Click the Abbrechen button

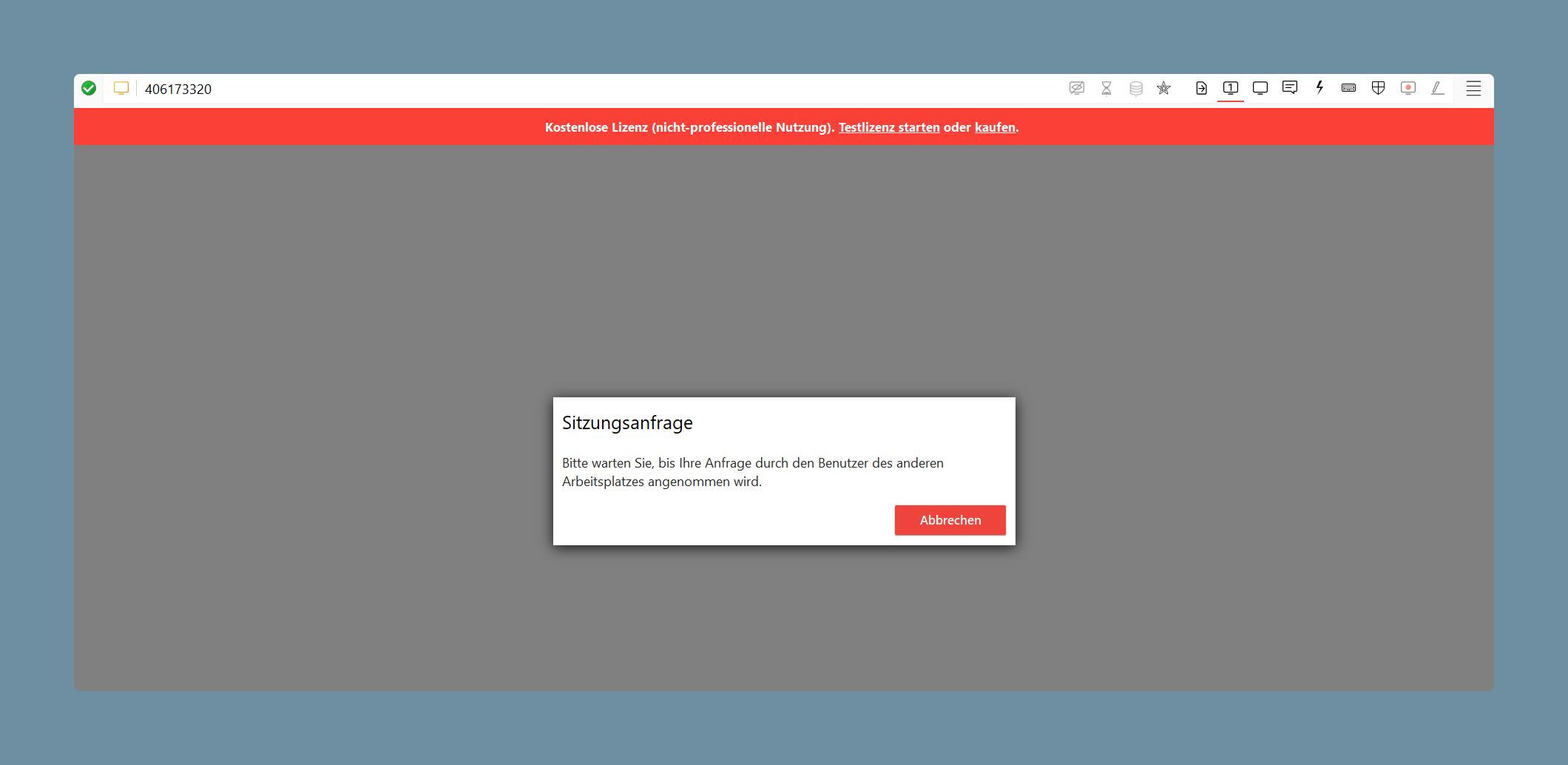click(x=950, y=520)
